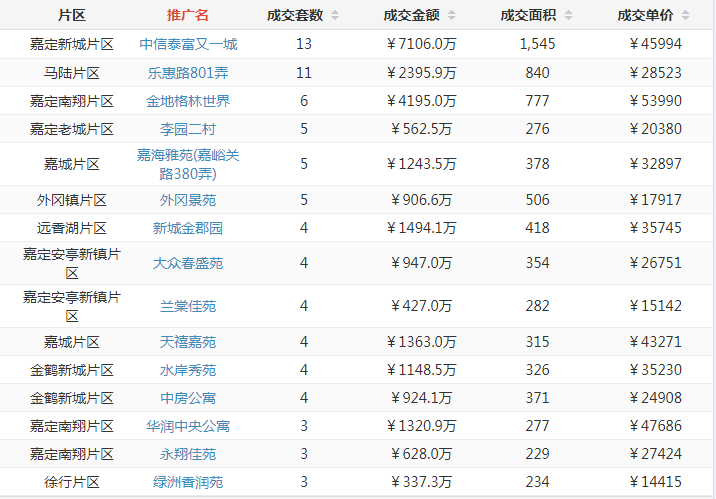Image resolution: width=716 pixels, height=499 pixels.
Task: Click the 片区 column header
Action: (72, 15)
